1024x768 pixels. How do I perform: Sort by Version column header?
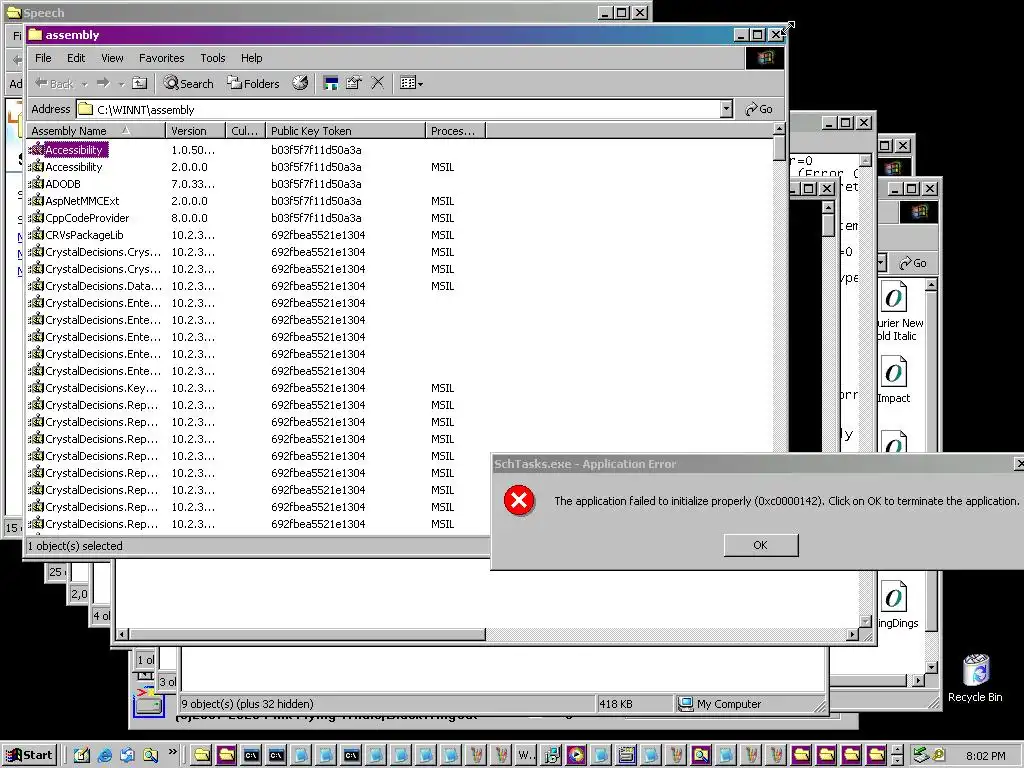pos(195,131)
